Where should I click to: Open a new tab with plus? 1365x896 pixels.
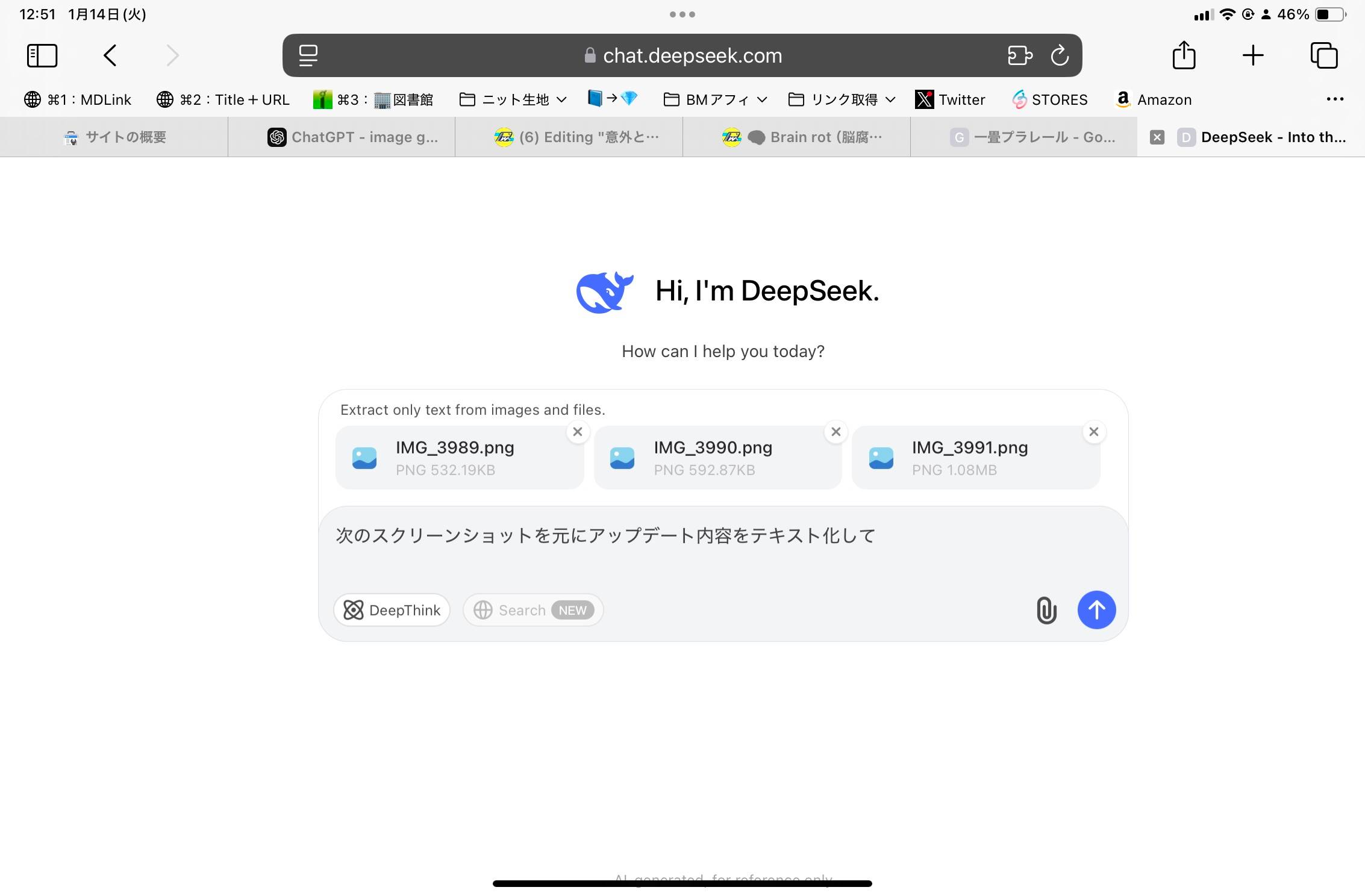tap(1253, 55)
